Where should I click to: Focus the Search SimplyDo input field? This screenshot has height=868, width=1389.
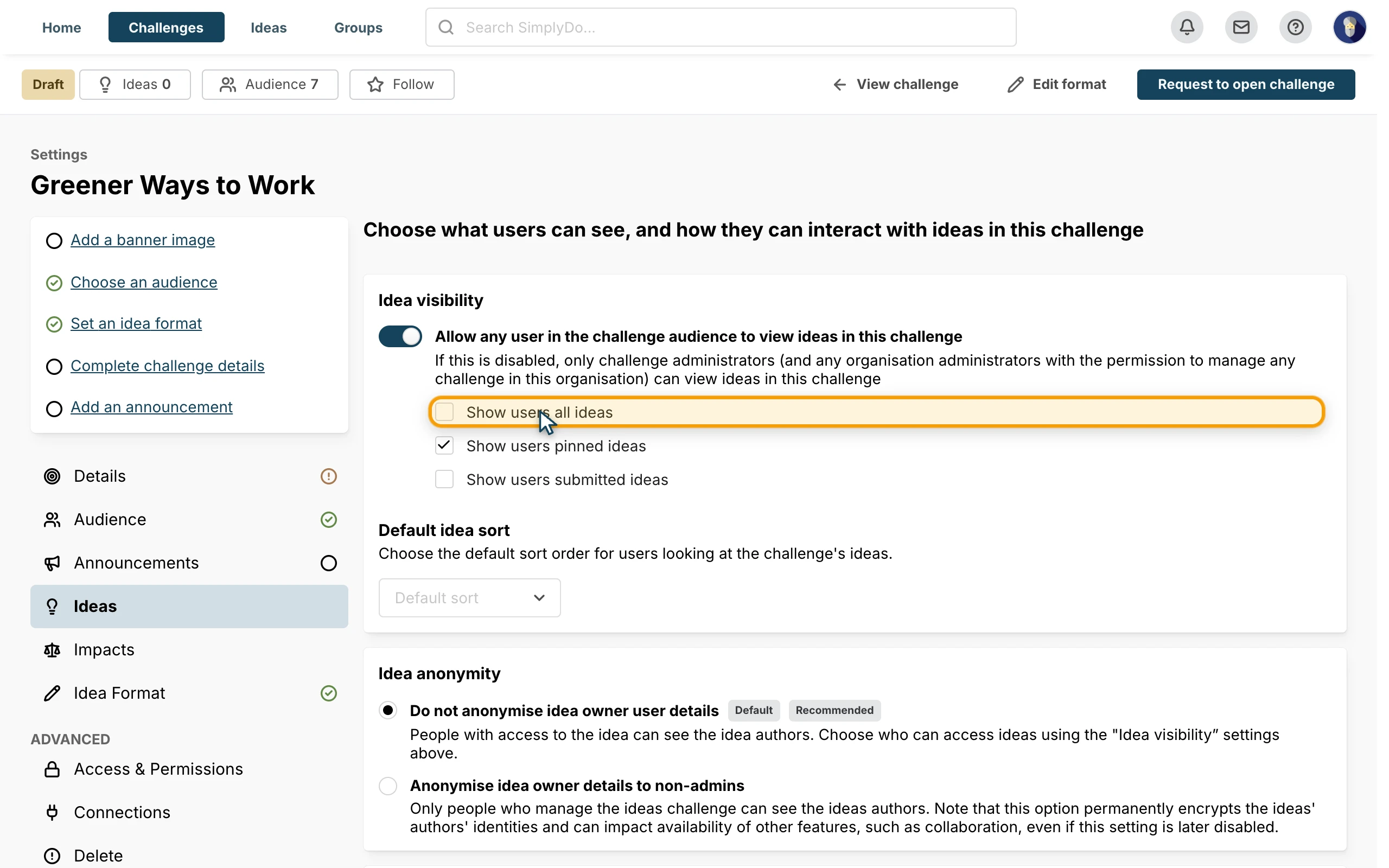tap(721, 27)
